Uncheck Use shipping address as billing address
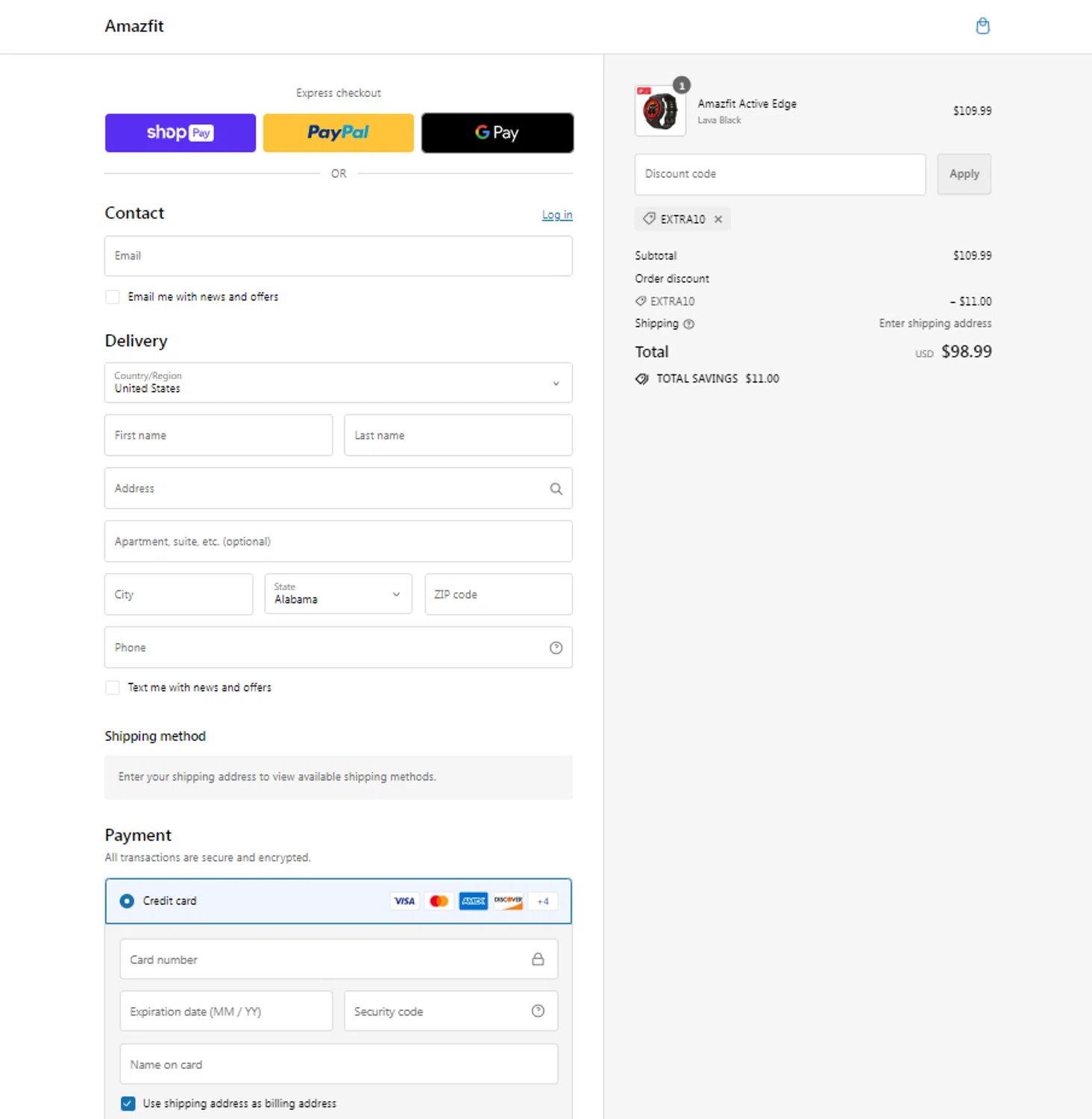The image size is (1092, 1119). pyautogui.click(x=128, y=1103)
